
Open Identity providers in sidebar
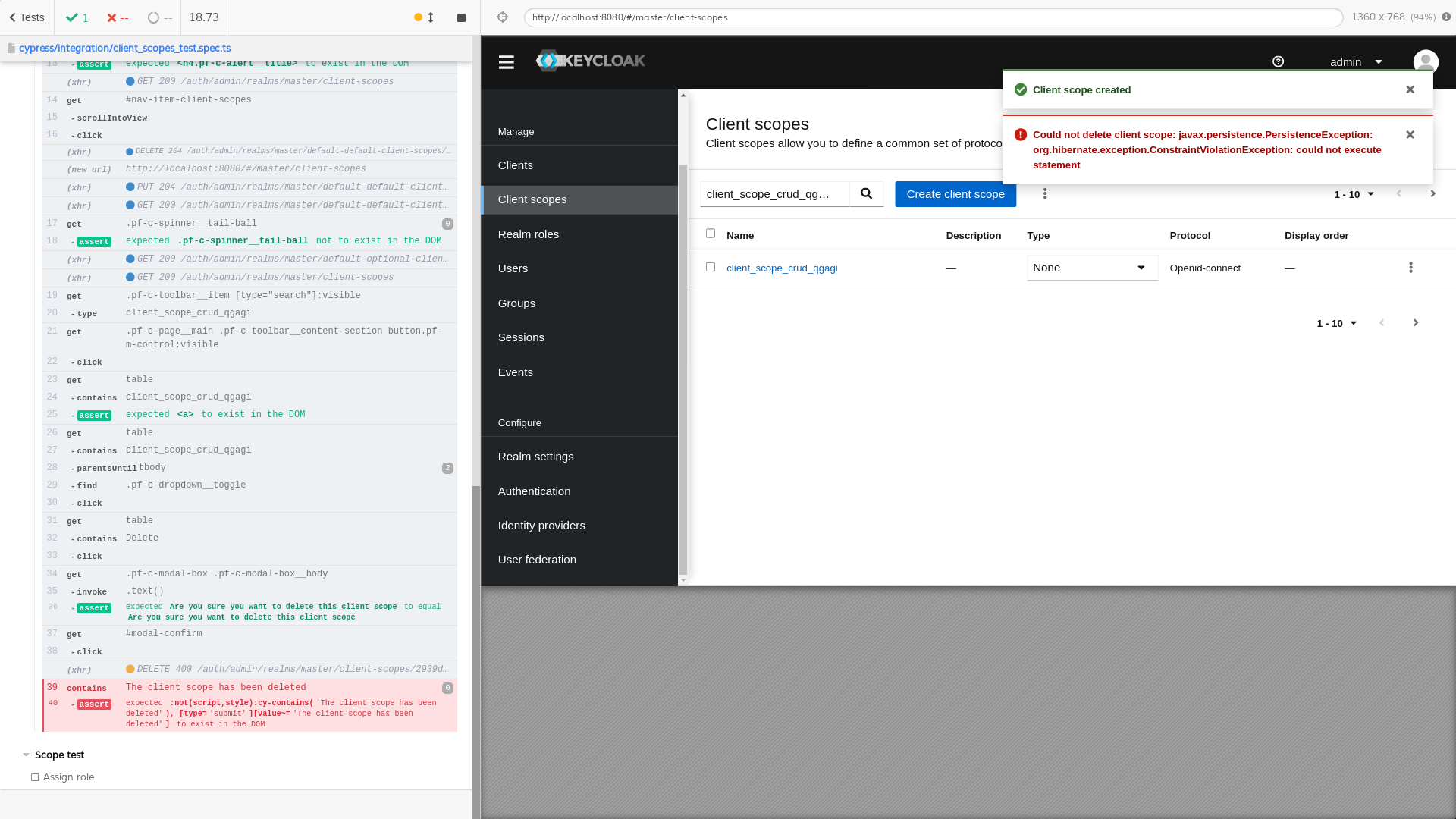point(541,526)
